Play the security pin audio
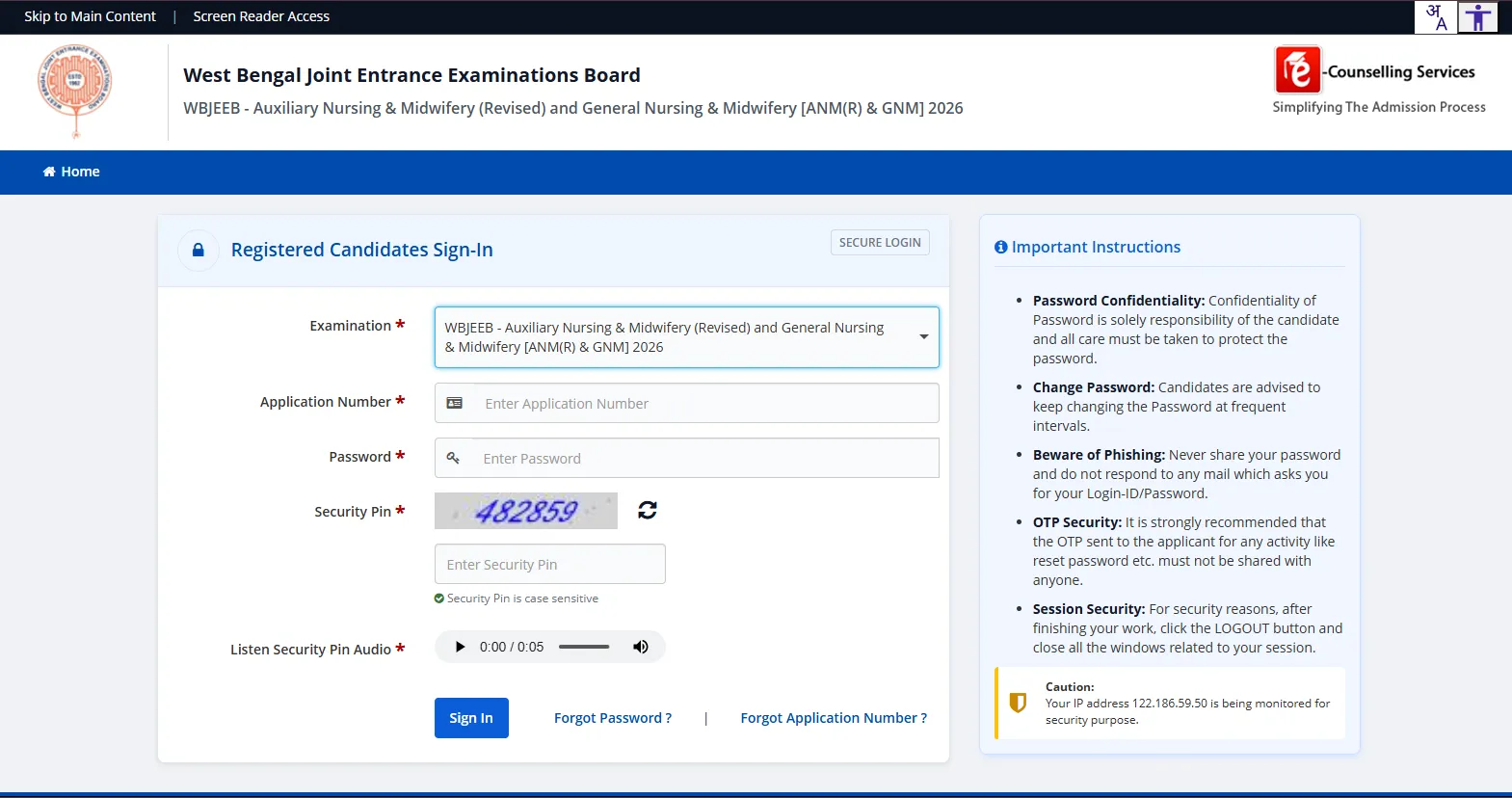 pos(460,647)
